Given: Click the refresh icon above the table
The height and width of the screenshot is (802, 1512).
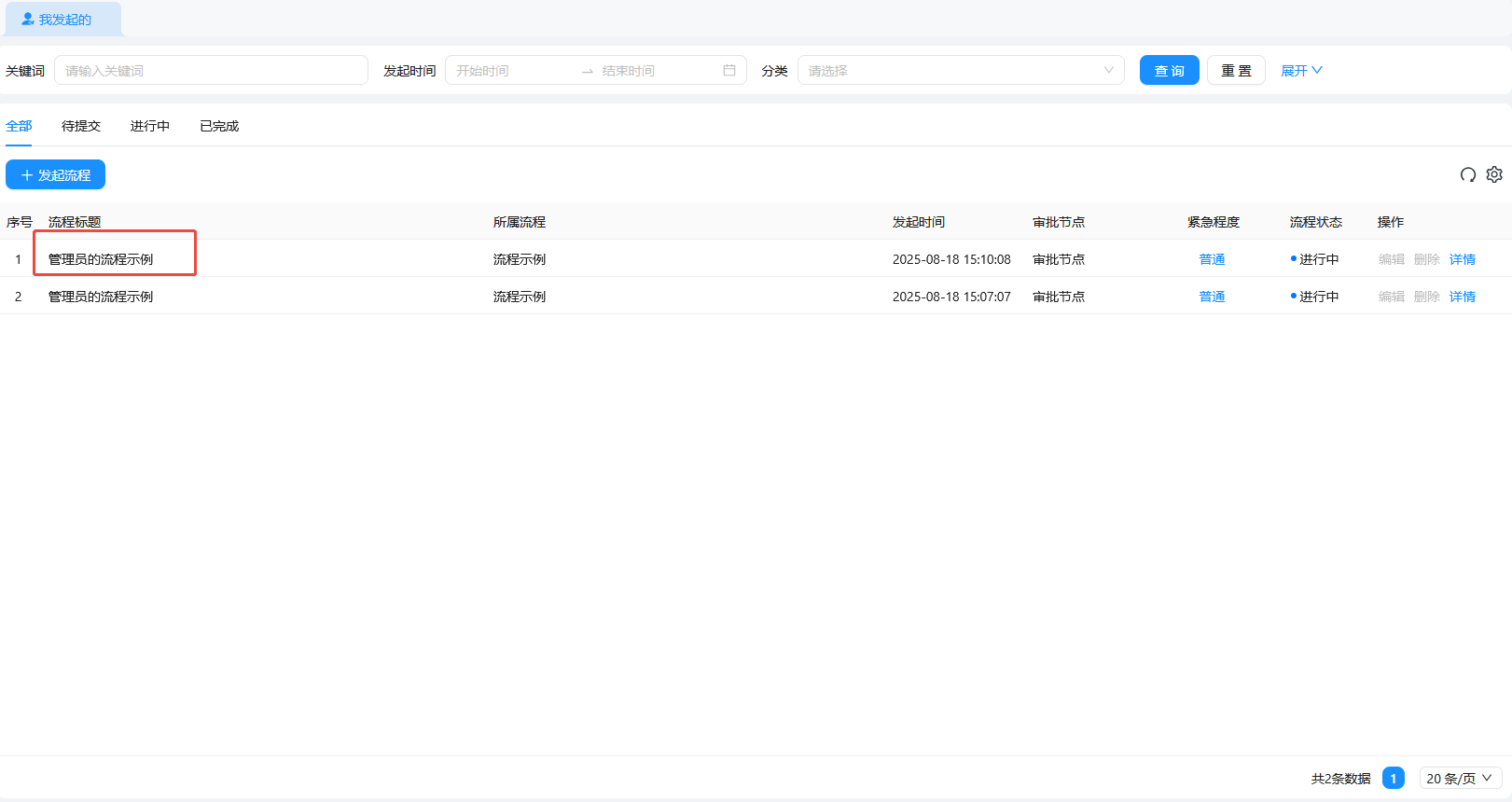Looking at the screenshot, I should [x=1467, y=175].
